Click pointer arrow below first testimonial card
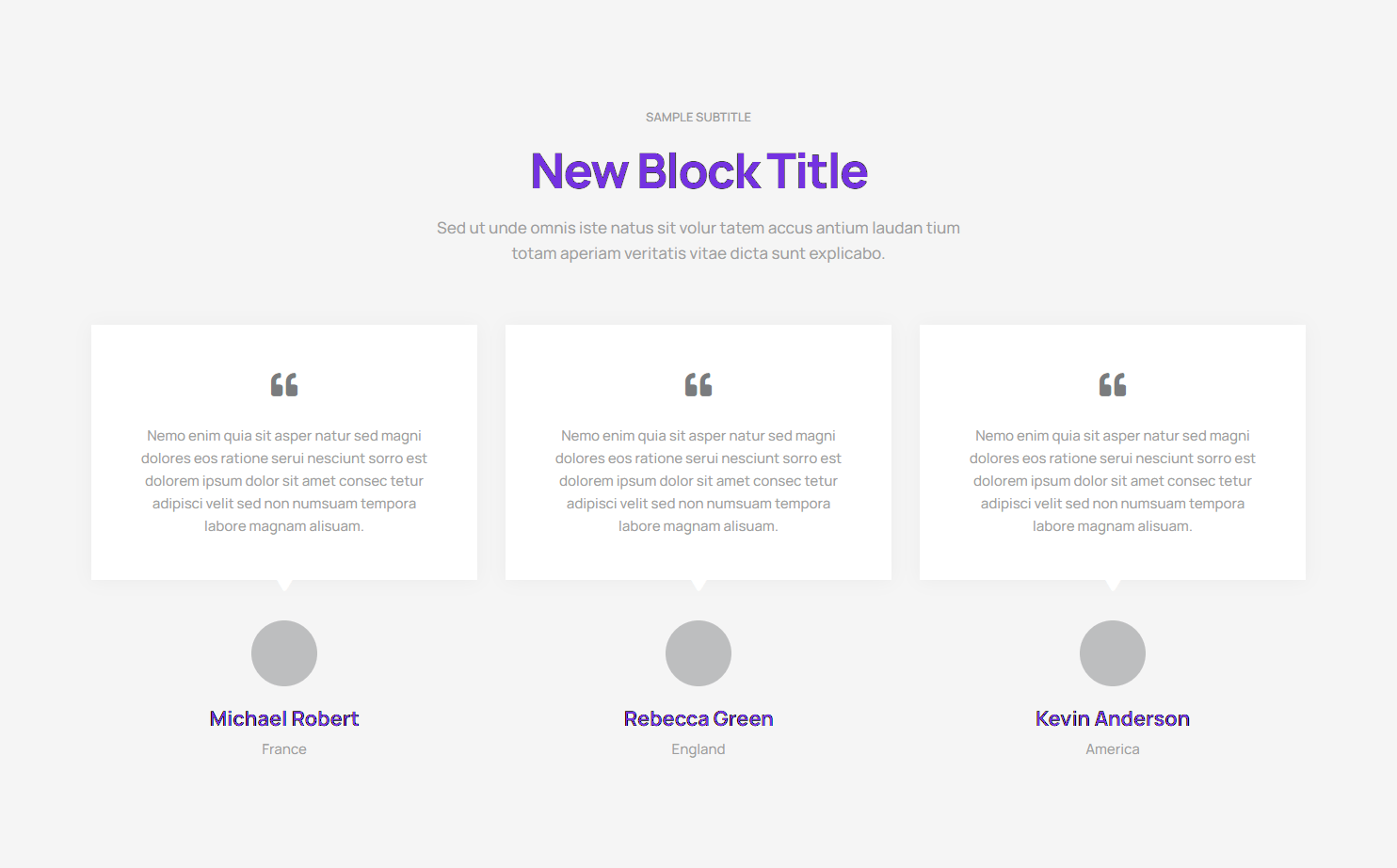Image resolution: width=1397 pixels, height=868 pixels. tap(284, 585)
